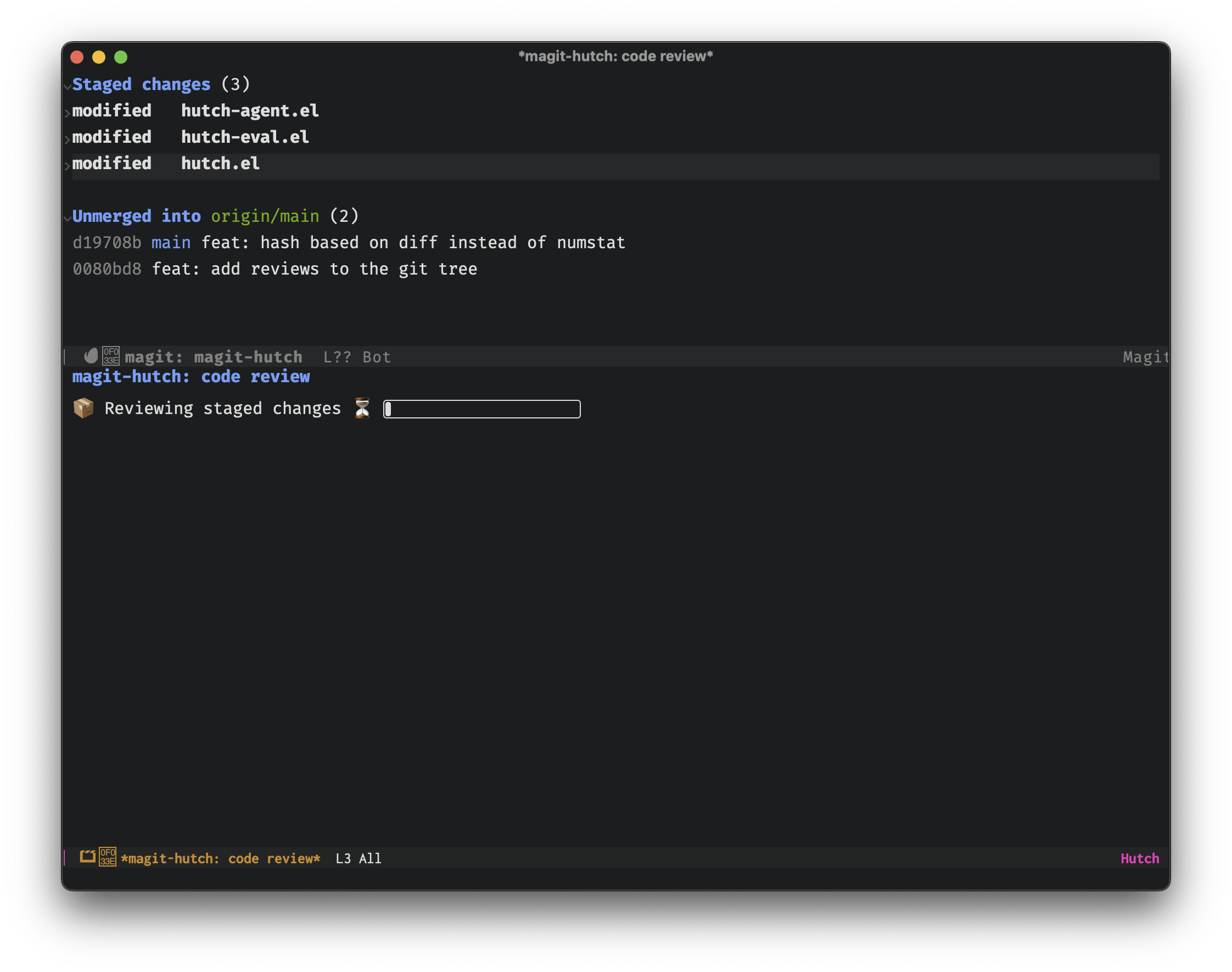Click the Hutch mode name in mode line
Viewport: 1232px width, 972px height.
pyautogui.click(x=1139, y=858)
